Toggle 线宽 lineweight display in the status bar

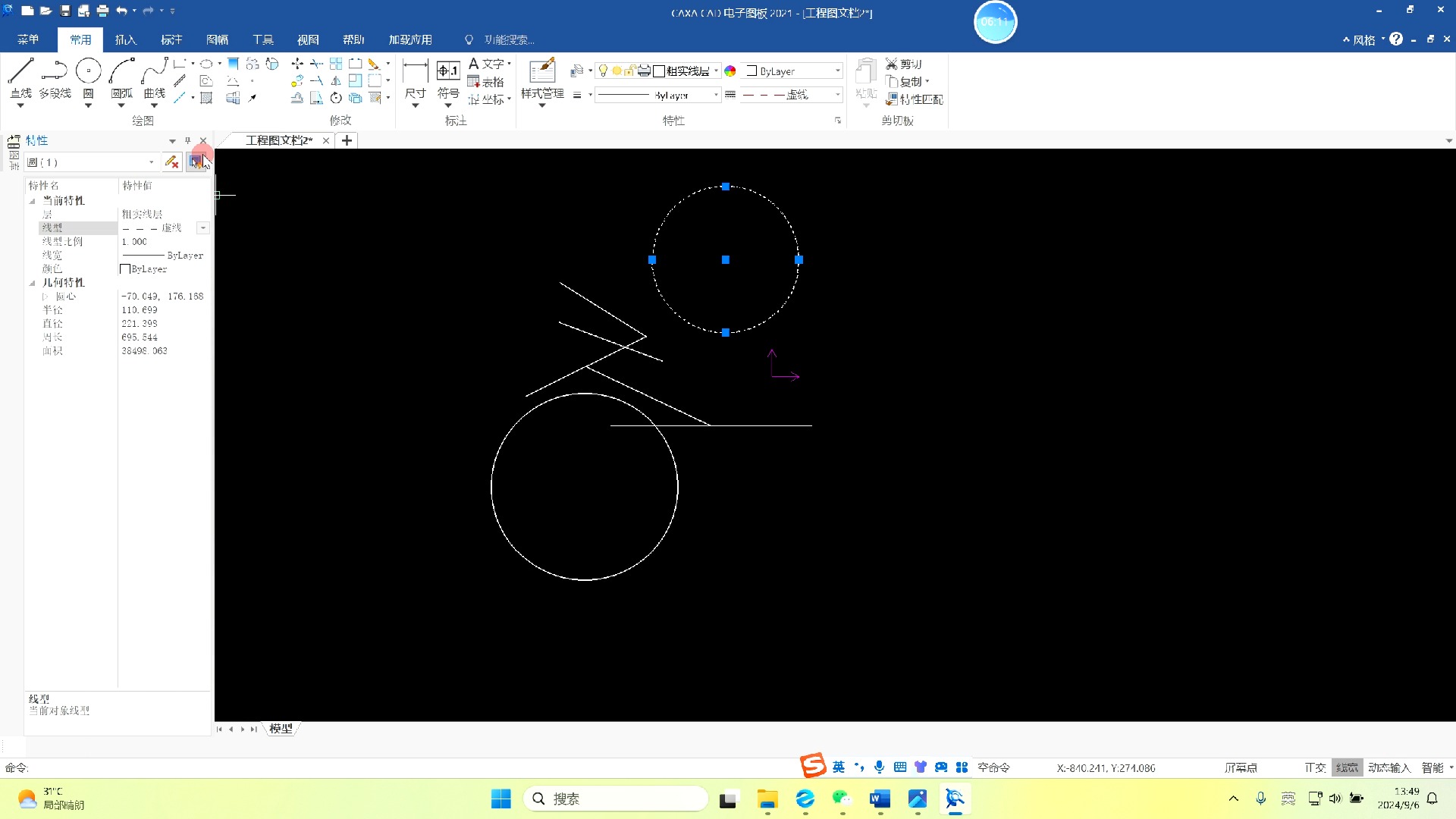click(x=1347, y=767)
